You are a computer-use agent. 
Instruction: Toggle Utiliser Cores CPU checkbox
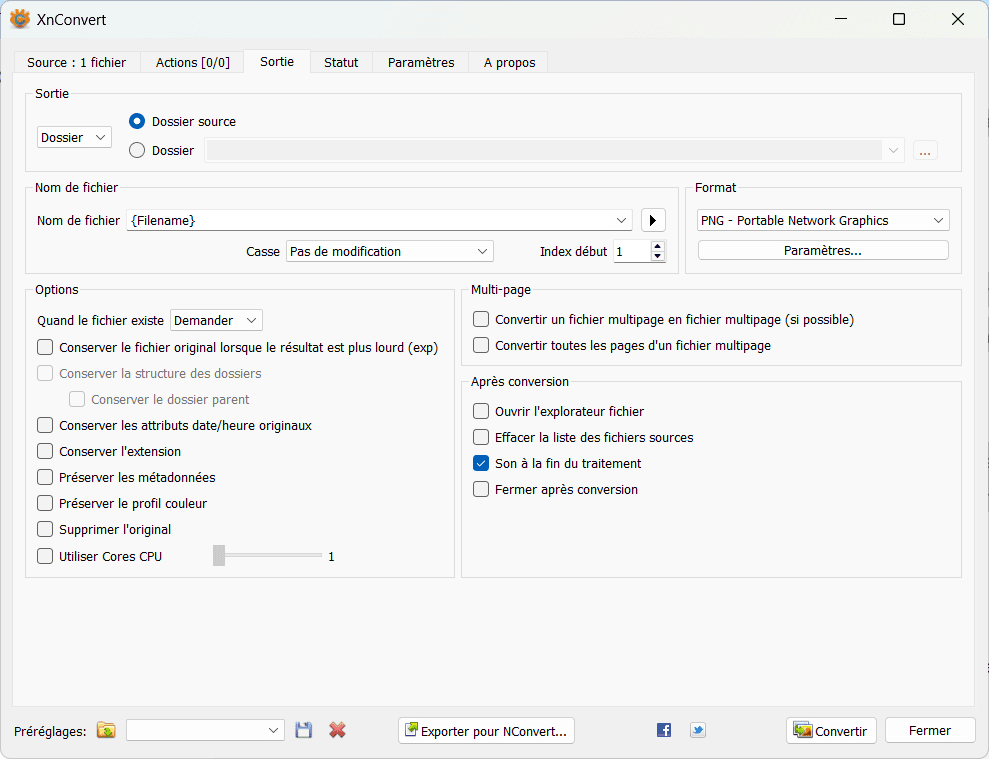tap(45, 556)
